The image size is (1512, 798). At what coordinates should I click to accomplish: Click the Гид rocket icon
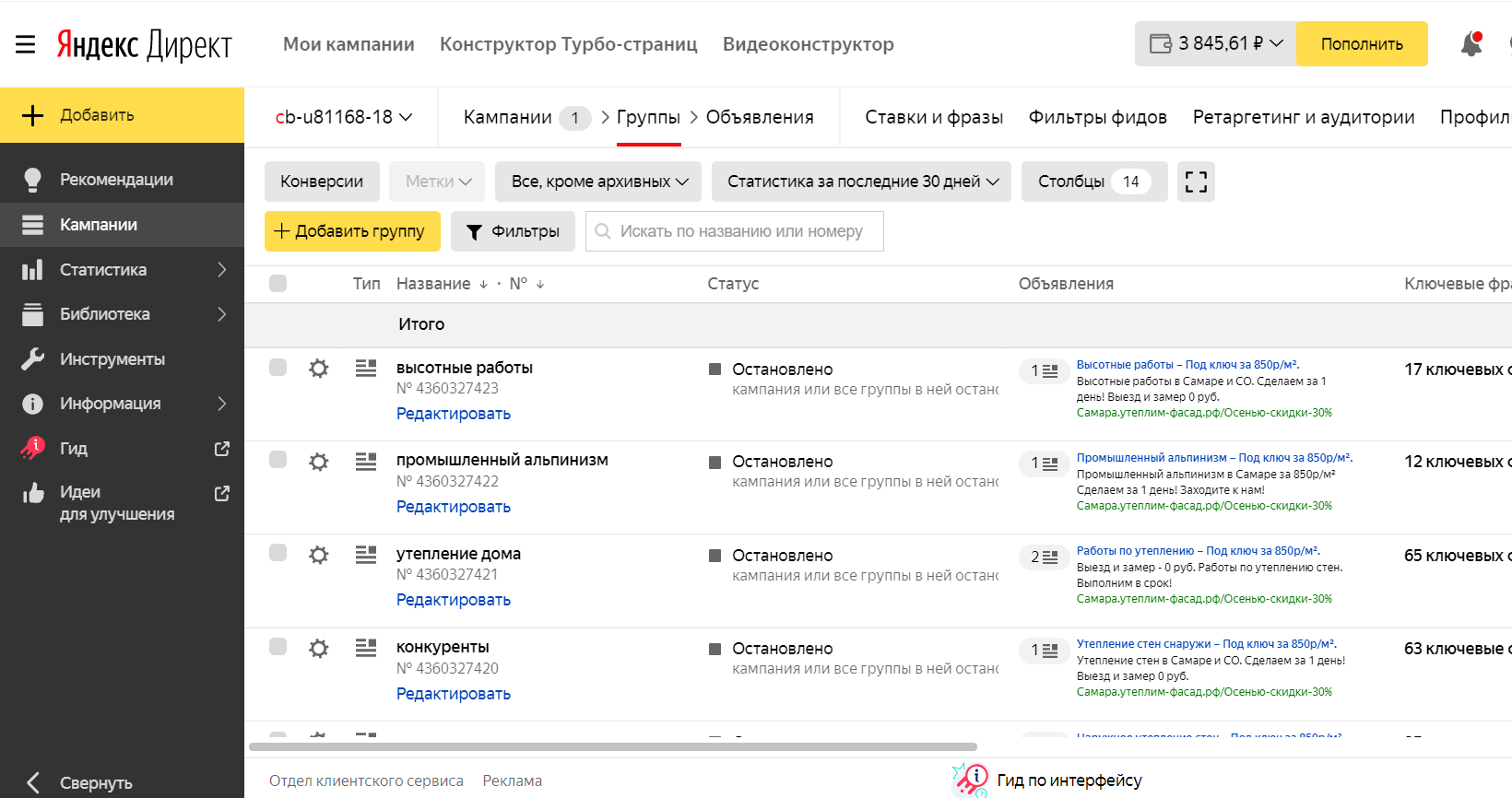pos(32,449)
